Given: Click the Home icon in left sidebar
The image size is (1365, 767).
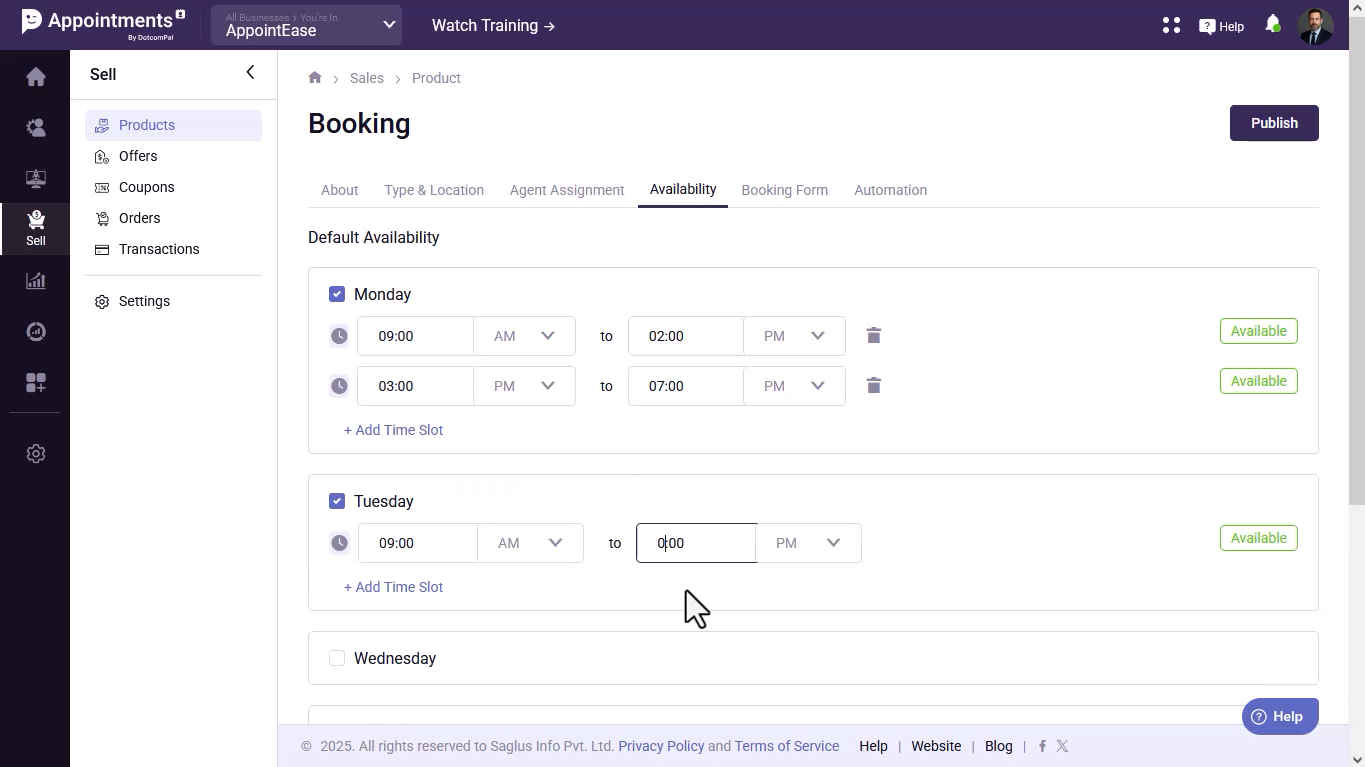Looking at the screenshot, I should (36, 77).
